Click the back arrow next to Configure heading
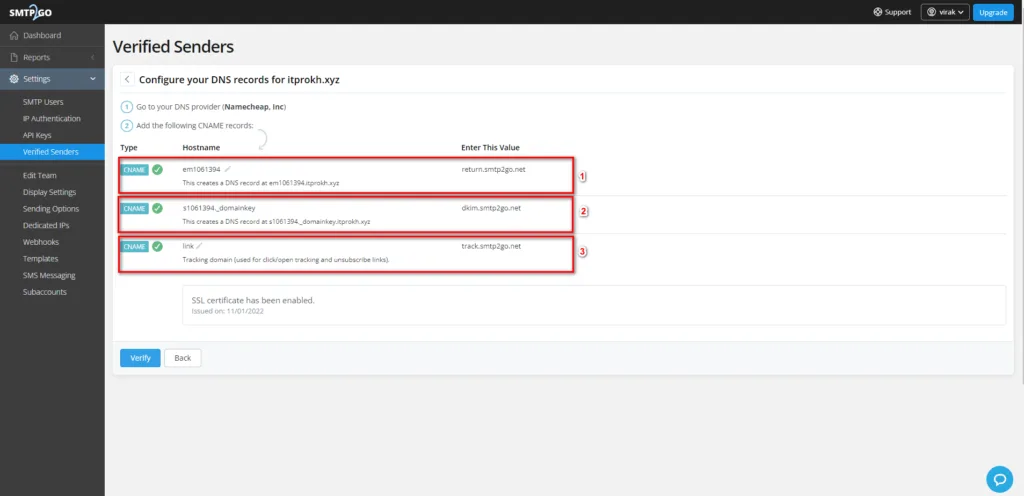 (x=127, y=79)
